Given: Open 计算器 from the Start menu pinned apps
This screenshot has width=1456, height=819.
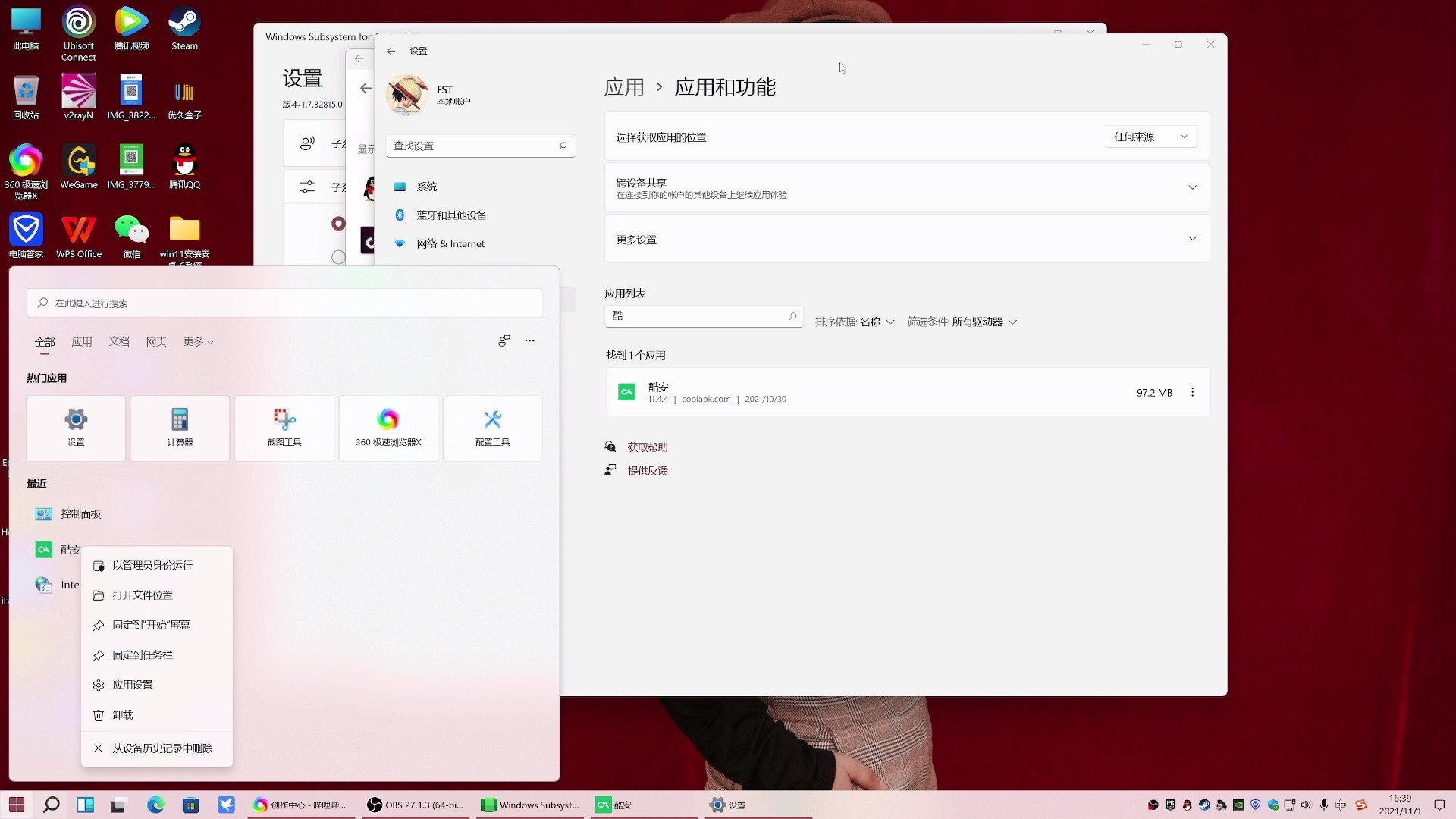Looking at the screenshot, I should [180, 428].
